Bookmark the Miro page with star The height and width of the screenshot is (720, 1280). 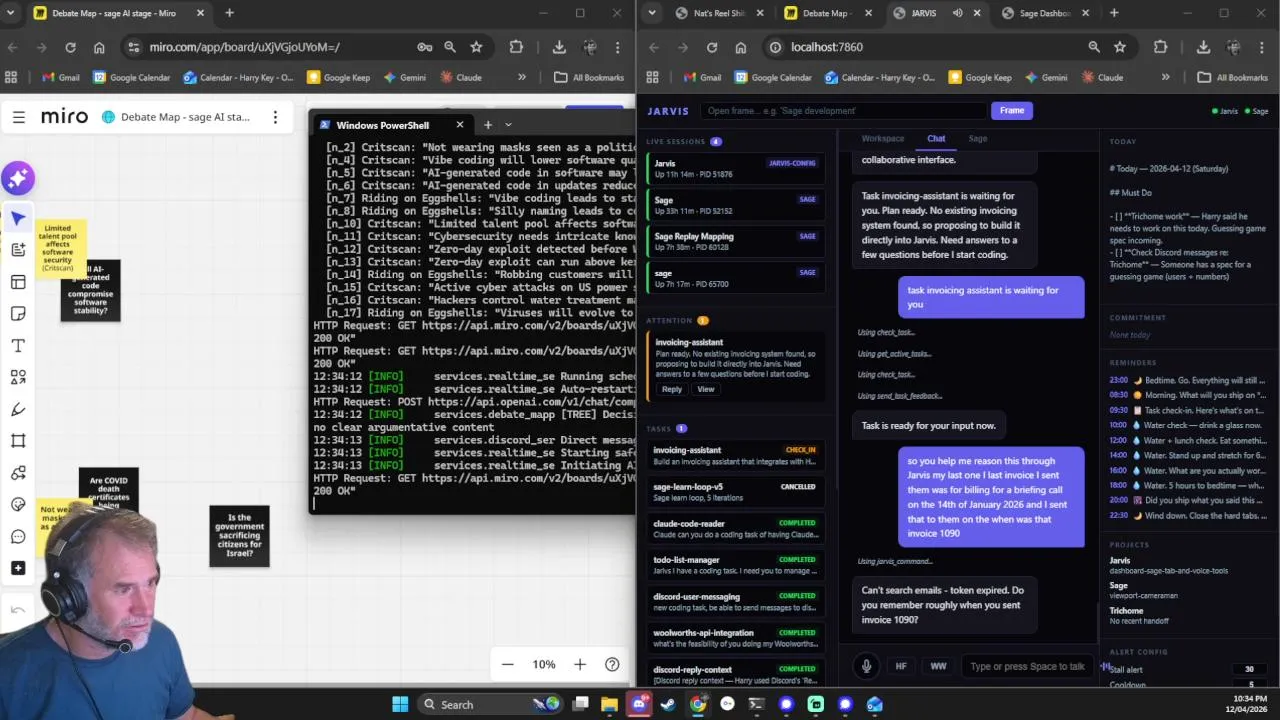pyautogui.click(x=476, y=47)
